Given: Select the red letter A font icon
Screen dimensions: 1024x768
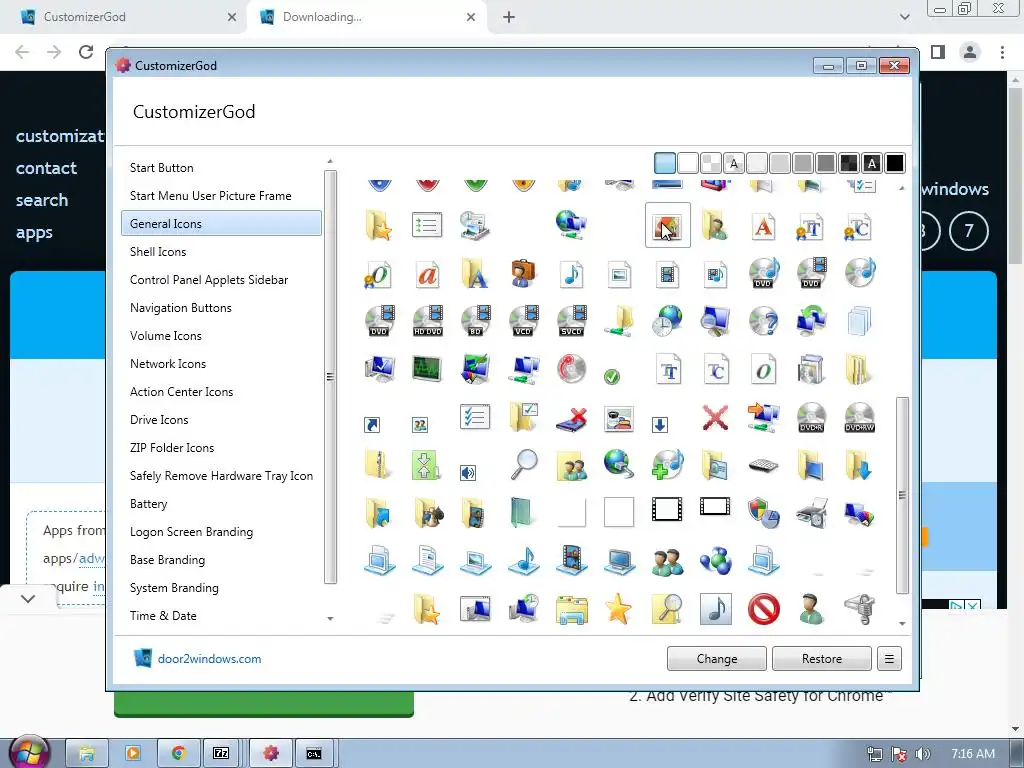Looking at the screenshot, I should (763, 226).
